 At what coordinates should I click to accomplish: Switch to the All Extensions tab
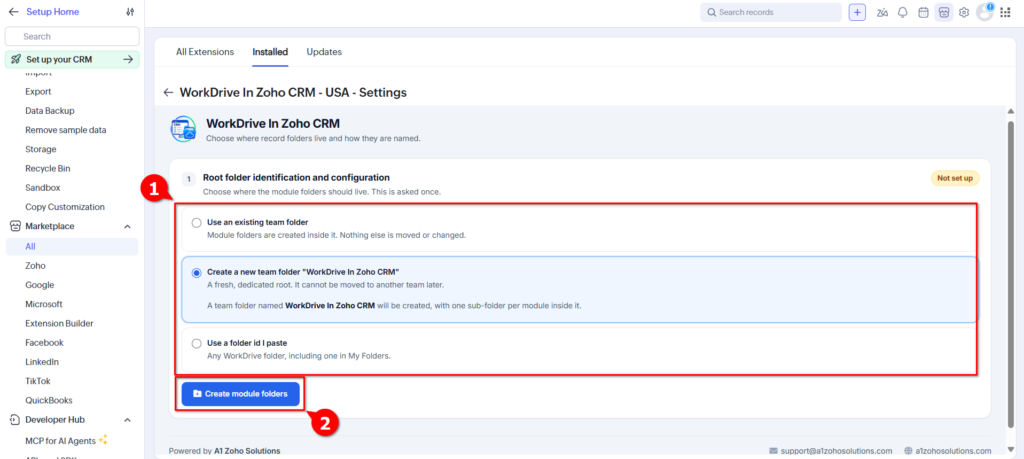coord(205,52)
